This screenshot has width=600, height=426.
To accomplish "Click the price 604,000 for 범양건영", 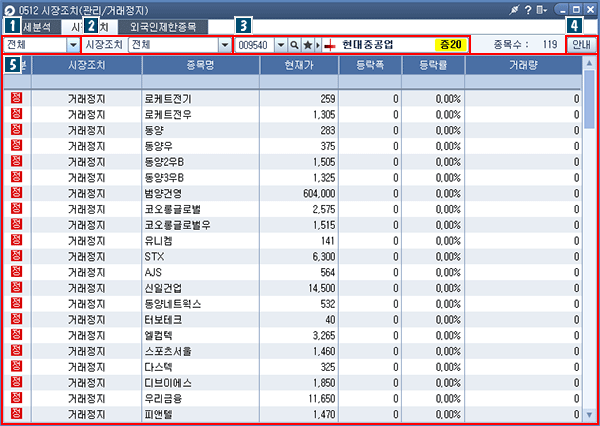I will pyautogui.click(x=319, y=194).
